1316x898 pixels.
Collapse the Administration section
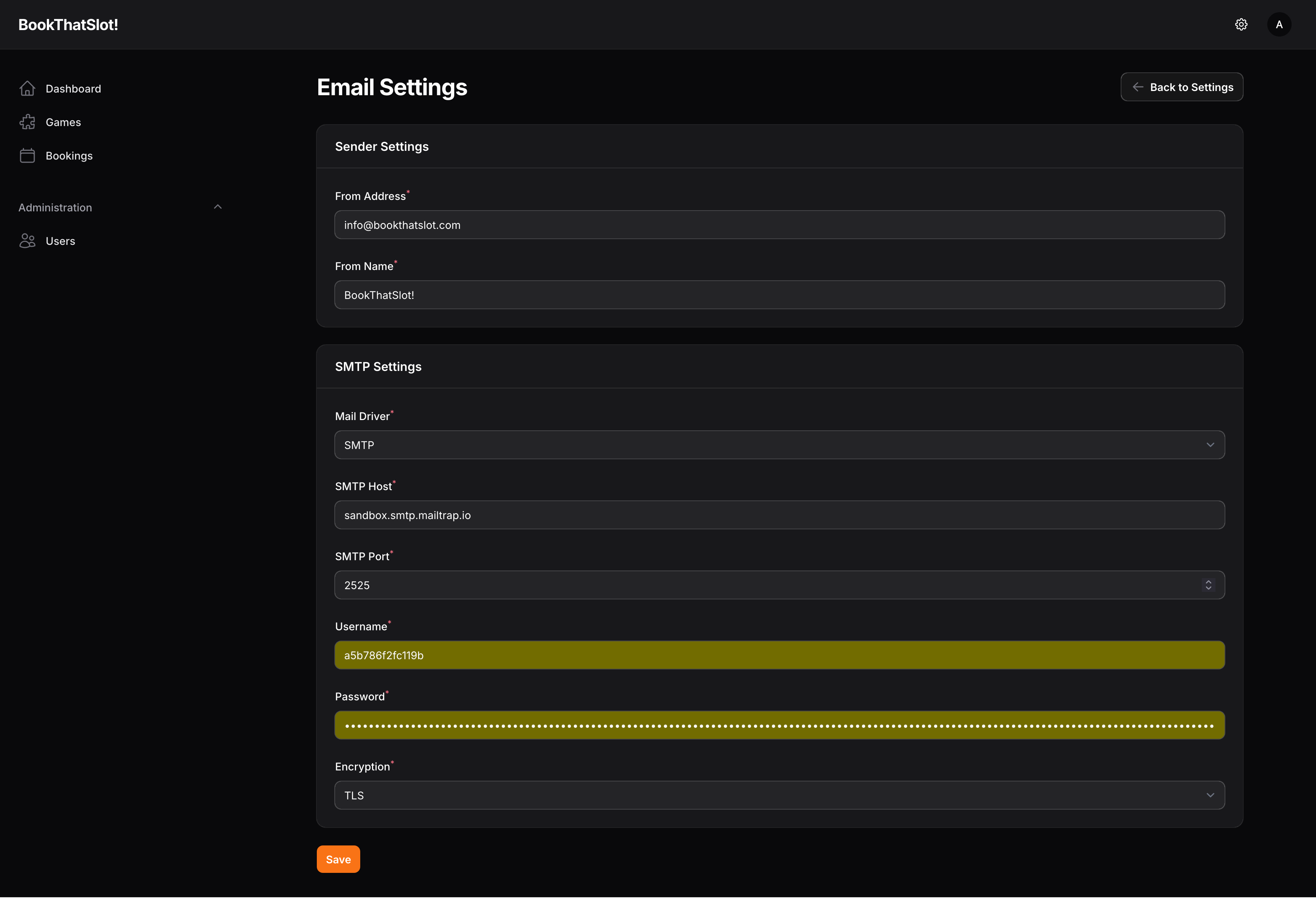(217, 207)
